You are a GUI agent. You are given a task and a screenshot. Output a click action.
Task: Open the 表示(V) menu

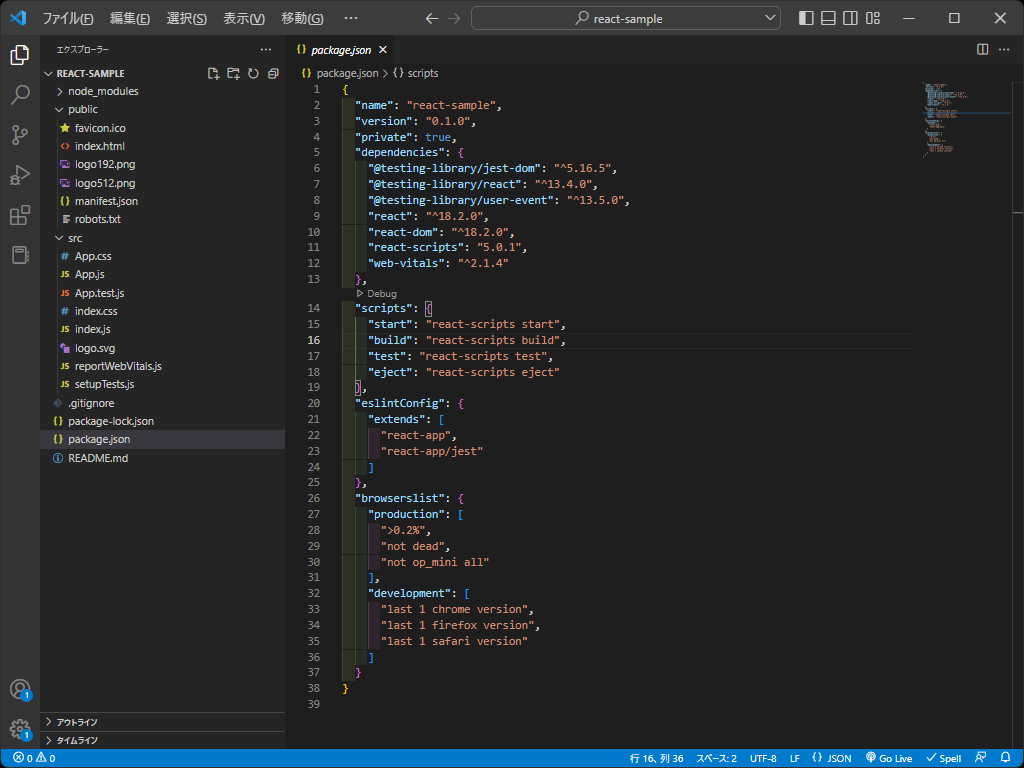point(244,18)
